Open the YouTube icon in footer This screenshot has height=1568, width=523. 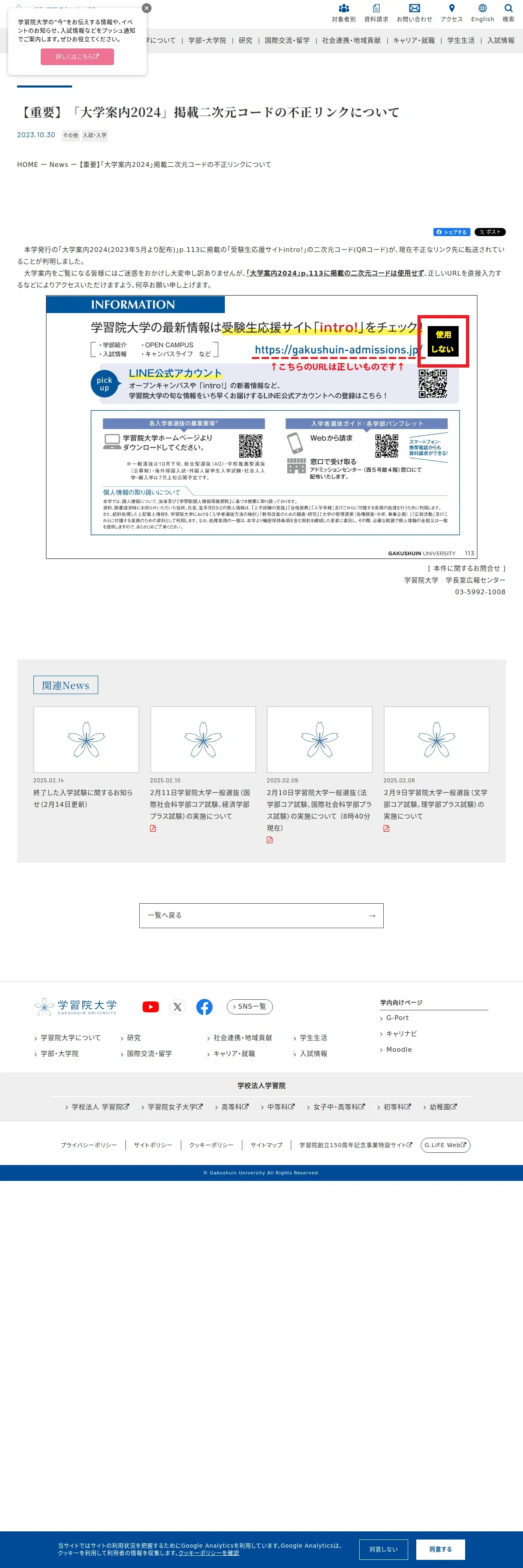click(x=150, y=1007)
